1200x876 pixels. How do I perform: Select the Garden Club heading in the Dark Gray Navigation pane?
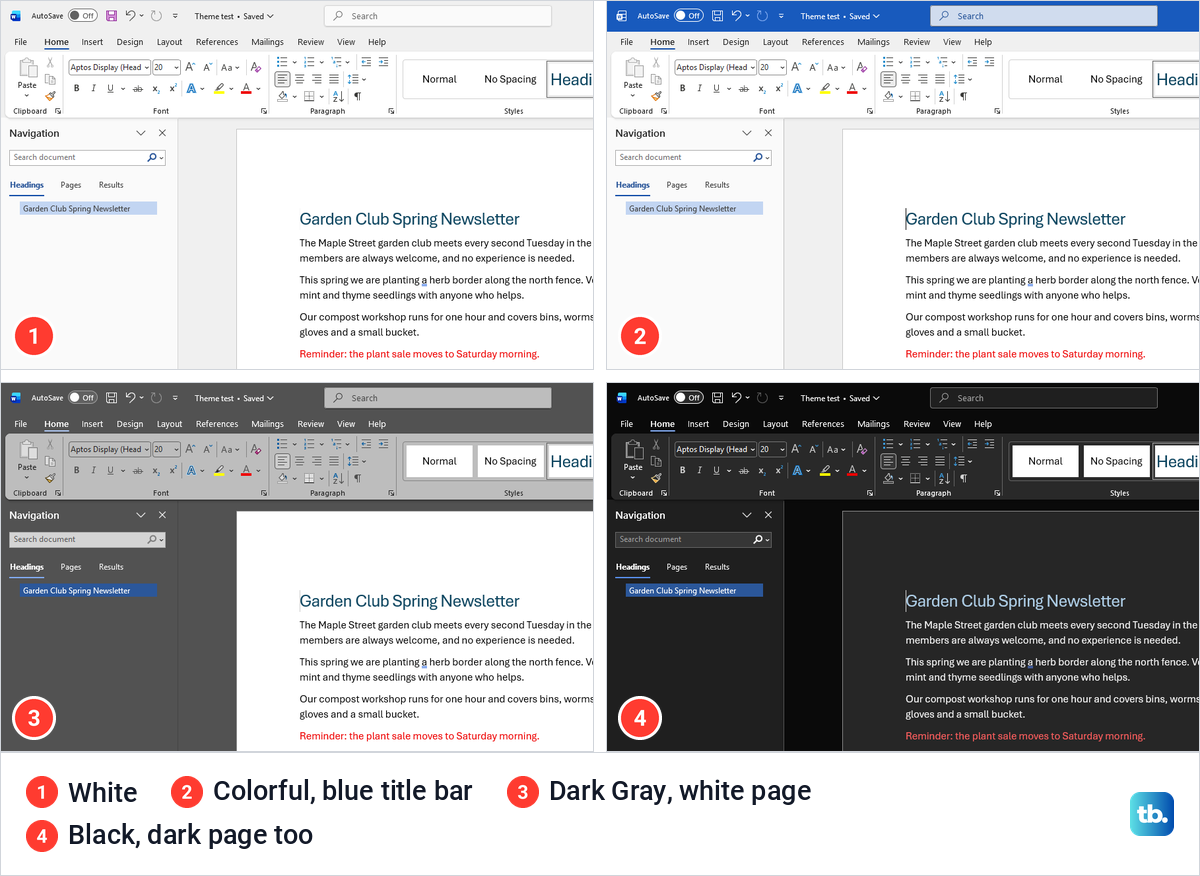[x=89, y=591]
